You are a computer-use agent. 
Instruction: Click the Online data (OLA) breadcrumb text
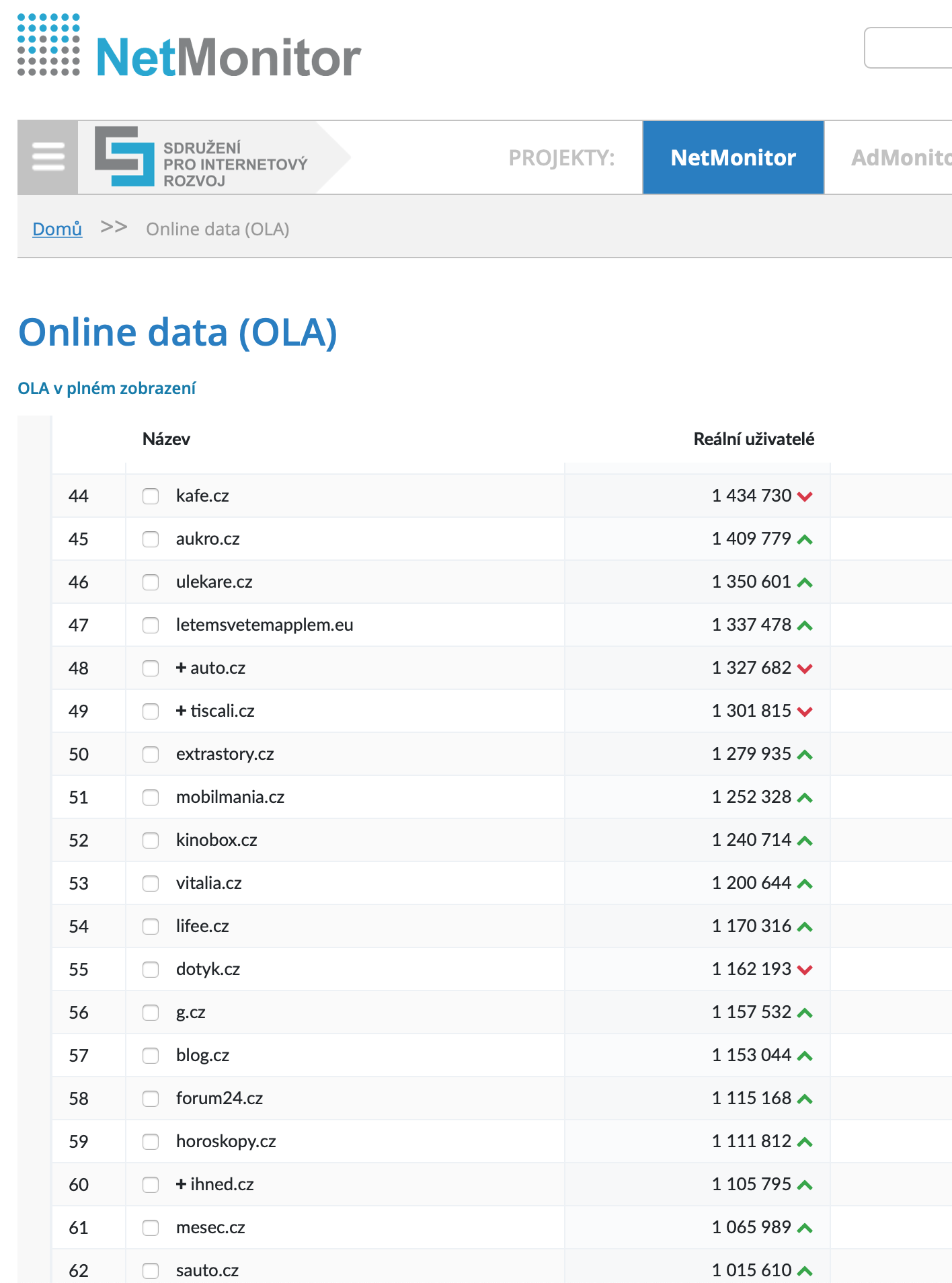(218, 229)
